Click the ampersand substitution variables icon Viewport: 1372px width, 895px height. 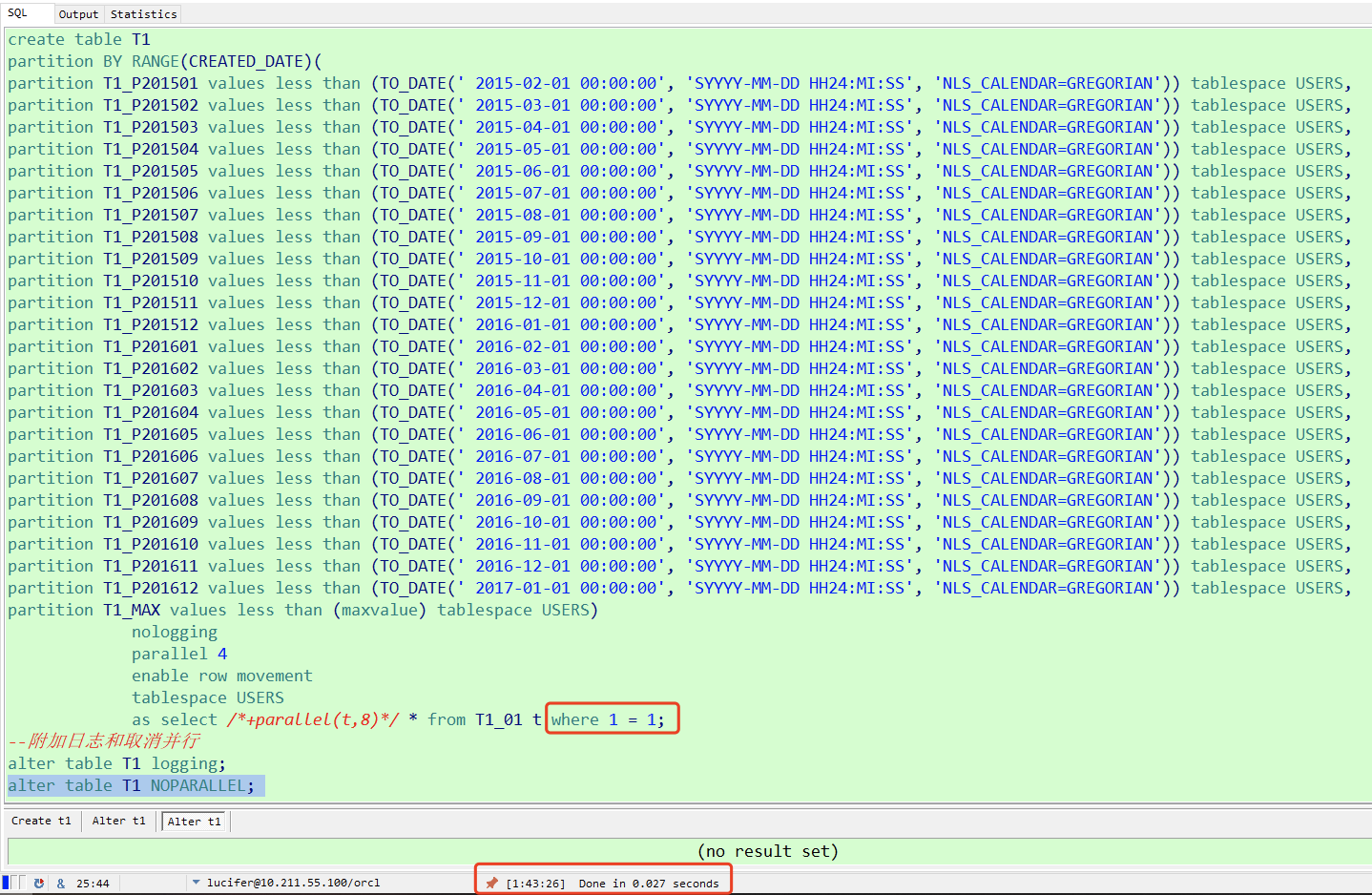(61, 884)
